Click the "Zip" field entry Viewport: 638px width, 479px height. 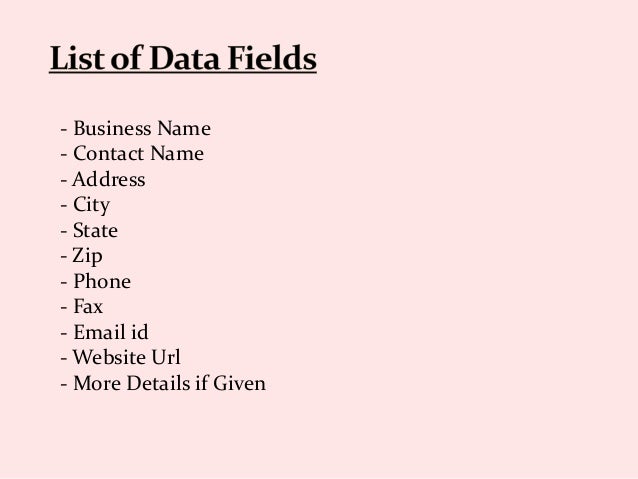[x=81, y=256]
